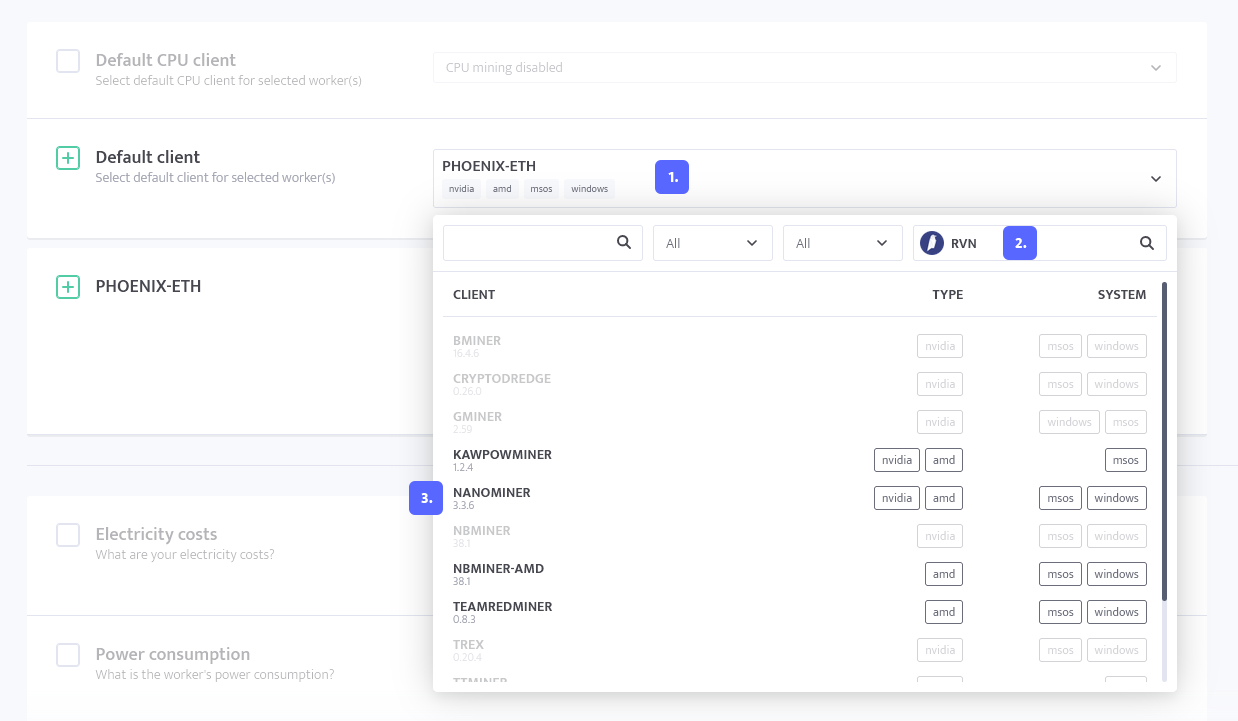Toggle the green plus box beside PHOENIX-ETH section

coord(68,287)
